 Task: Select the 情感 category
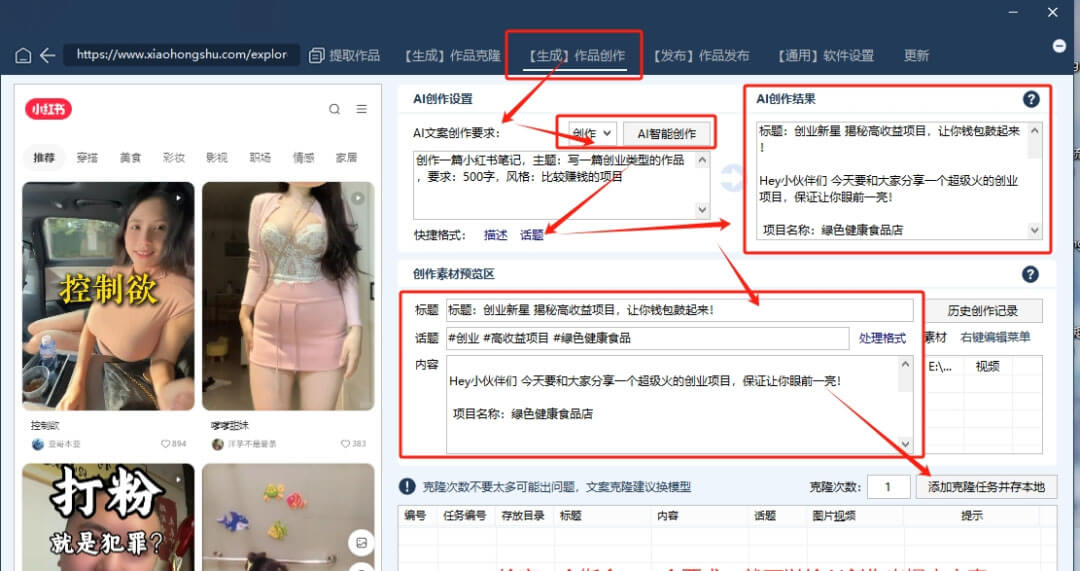tap(303, 158)
